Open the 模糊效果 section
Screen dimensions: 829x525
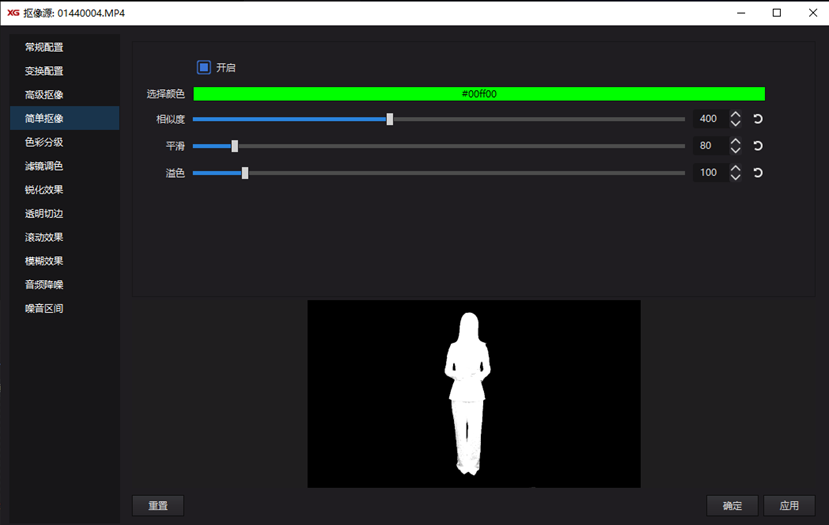point(65,261)
